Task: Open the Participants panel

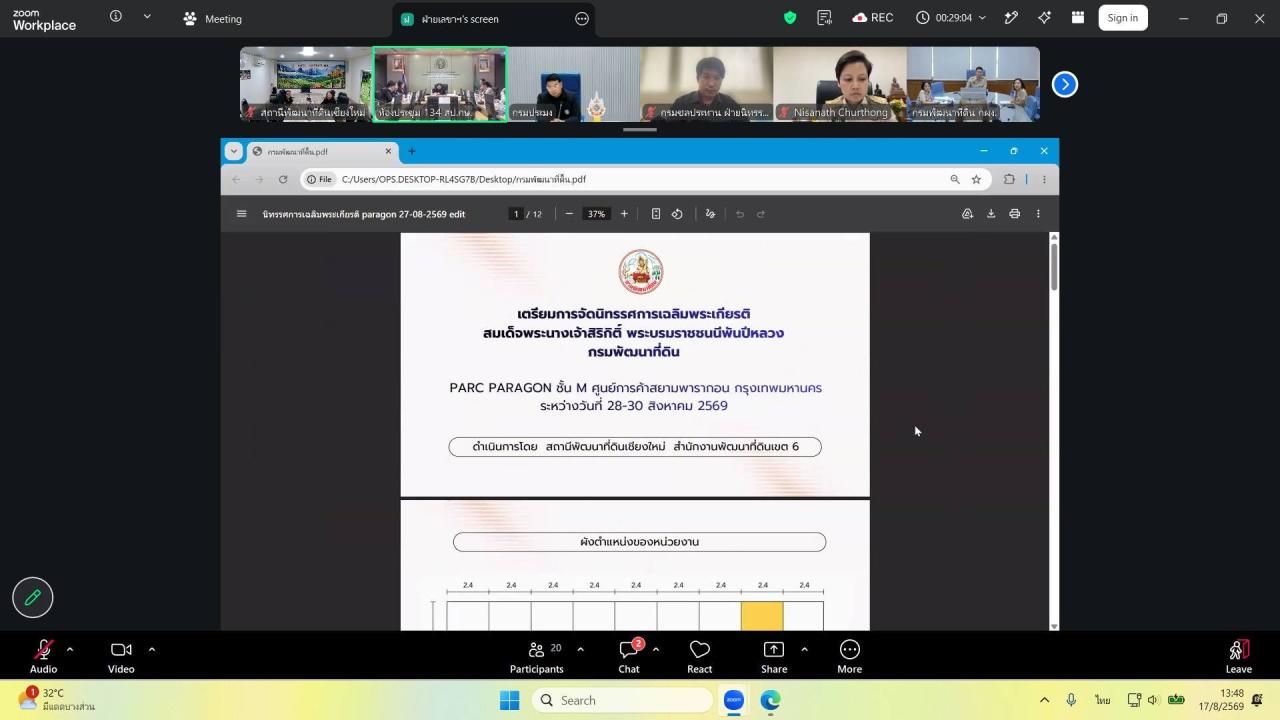Action: point(537,656)
